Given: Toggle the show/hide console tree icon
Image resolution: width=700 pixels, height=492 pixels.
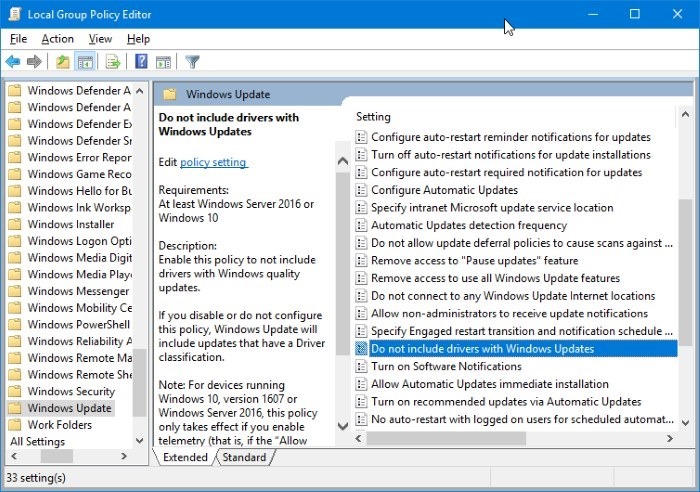Looking at the screenshot, I should (85, 62).
